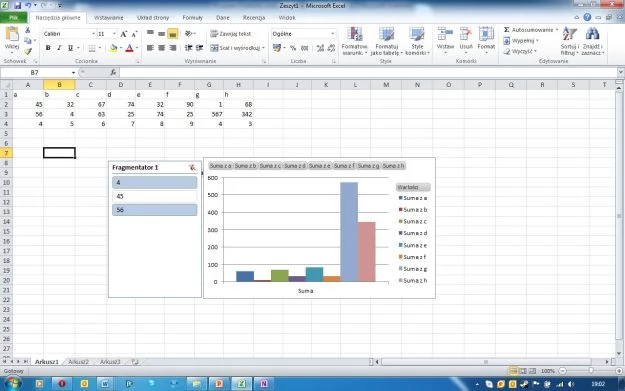Viewport: 625px width, 391px height.
Task: Click the insert function fx icon
Action: (x=113, y=72)
